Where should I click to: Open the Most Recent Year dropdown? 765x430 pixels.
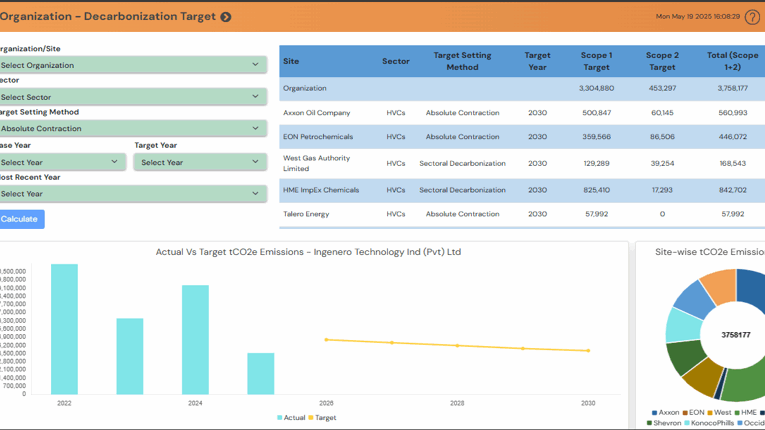tap(132, 194)
